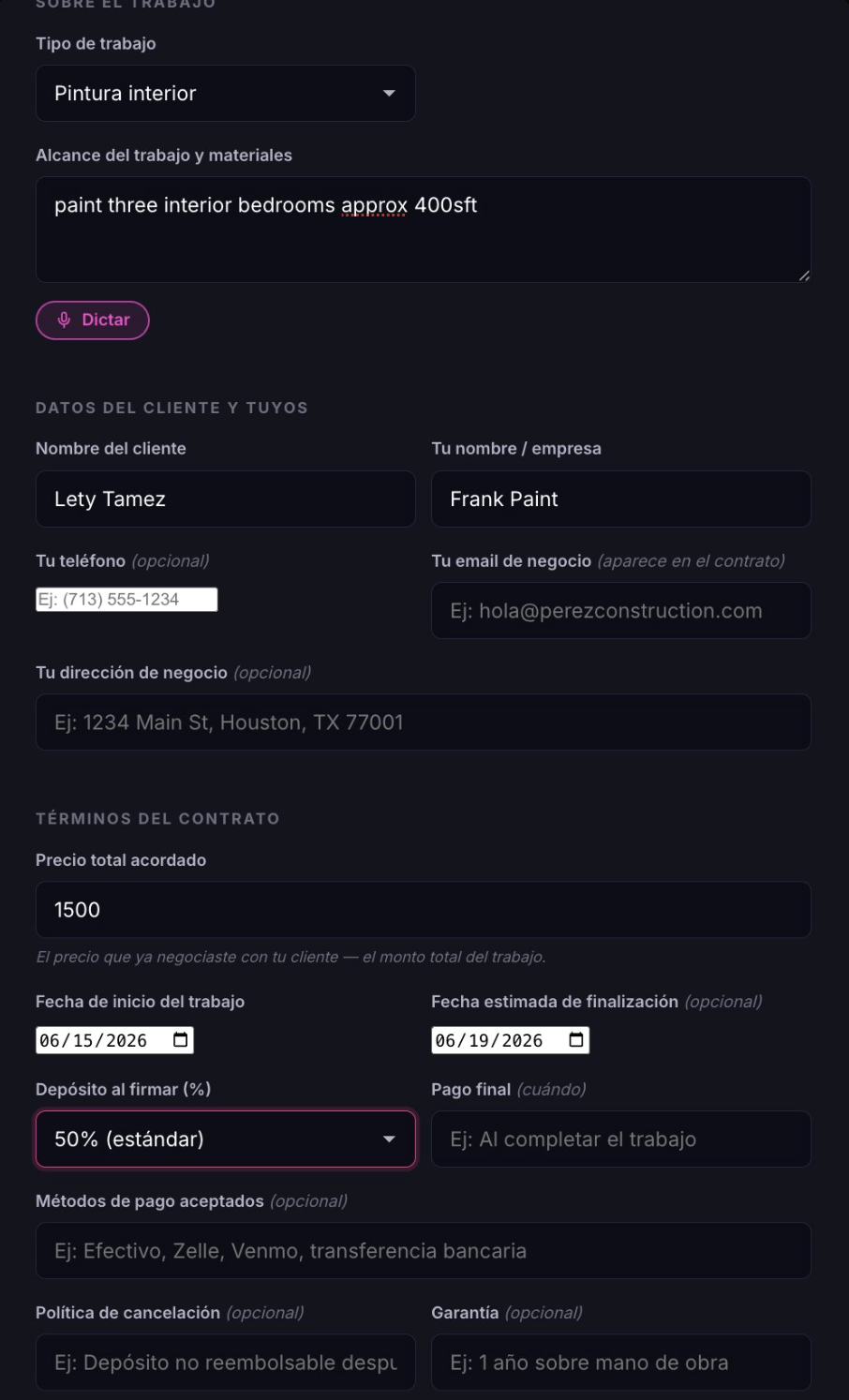Click the Tu email de negocio field

[621, 610]
